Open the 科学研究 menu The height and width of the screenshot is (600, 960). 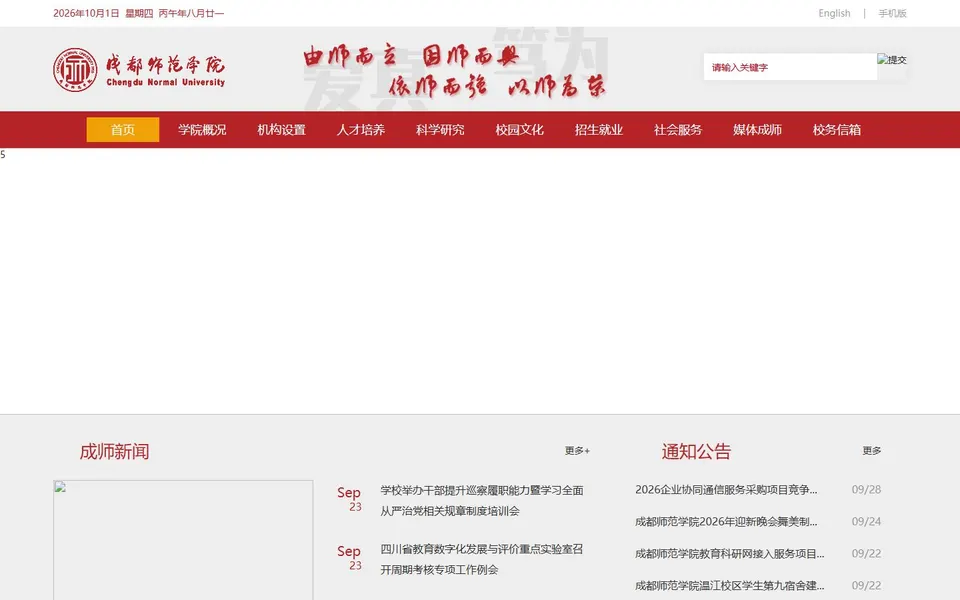click(x=440, y=130)
